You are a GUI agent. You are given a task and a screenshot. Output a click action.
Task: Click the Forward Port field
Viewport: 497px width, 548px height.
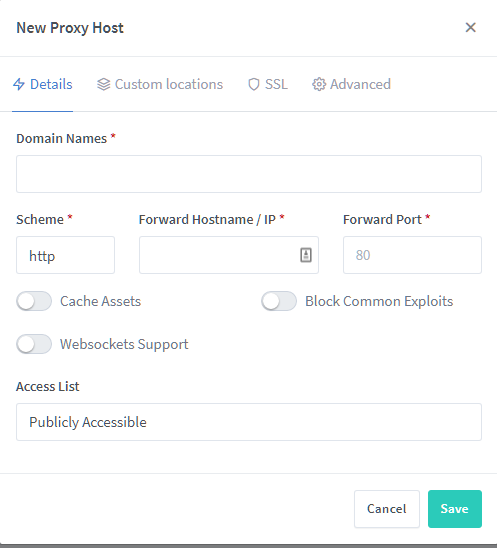pyautogui.click(x=412, y=255)
